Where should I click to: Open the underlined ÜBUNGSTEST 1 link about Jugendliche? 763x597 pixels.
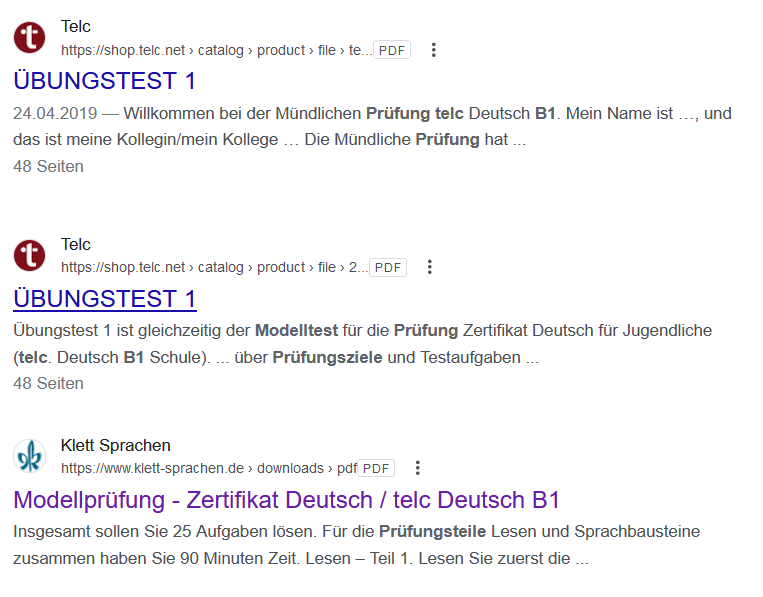[105, 299]
